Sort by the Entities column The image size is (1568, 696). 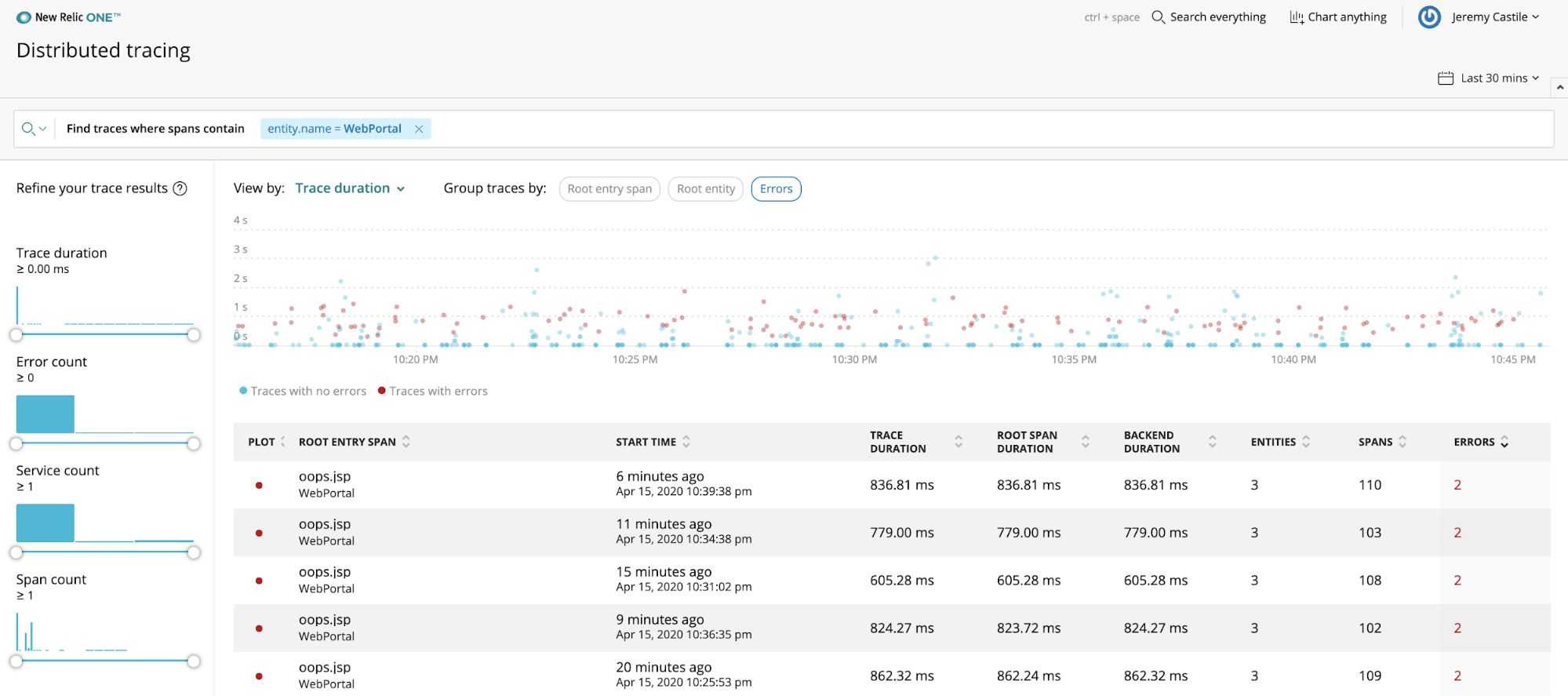[1280, 442]
